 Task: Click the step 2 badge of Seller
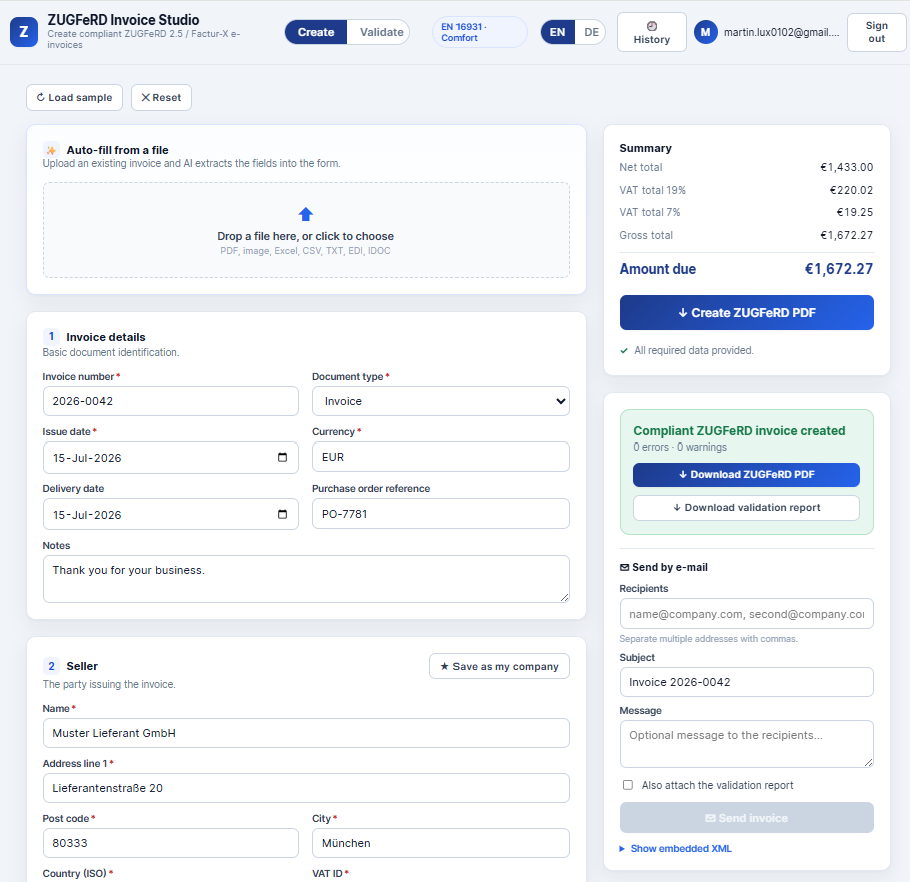point(51,666)
